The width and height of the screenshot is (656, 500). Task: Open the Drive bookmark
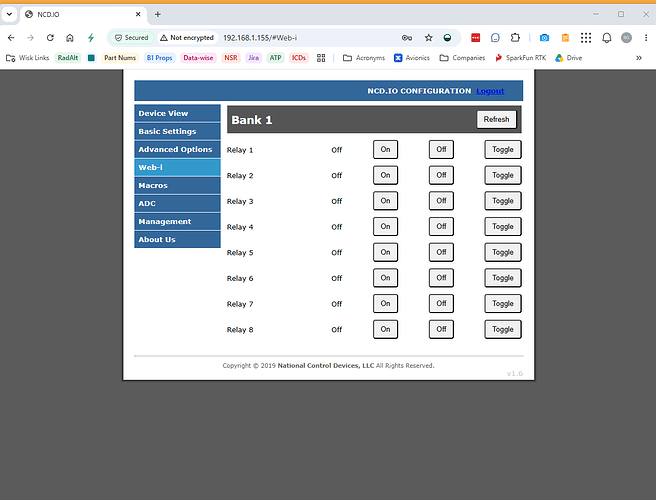click(x=569, y=58)
